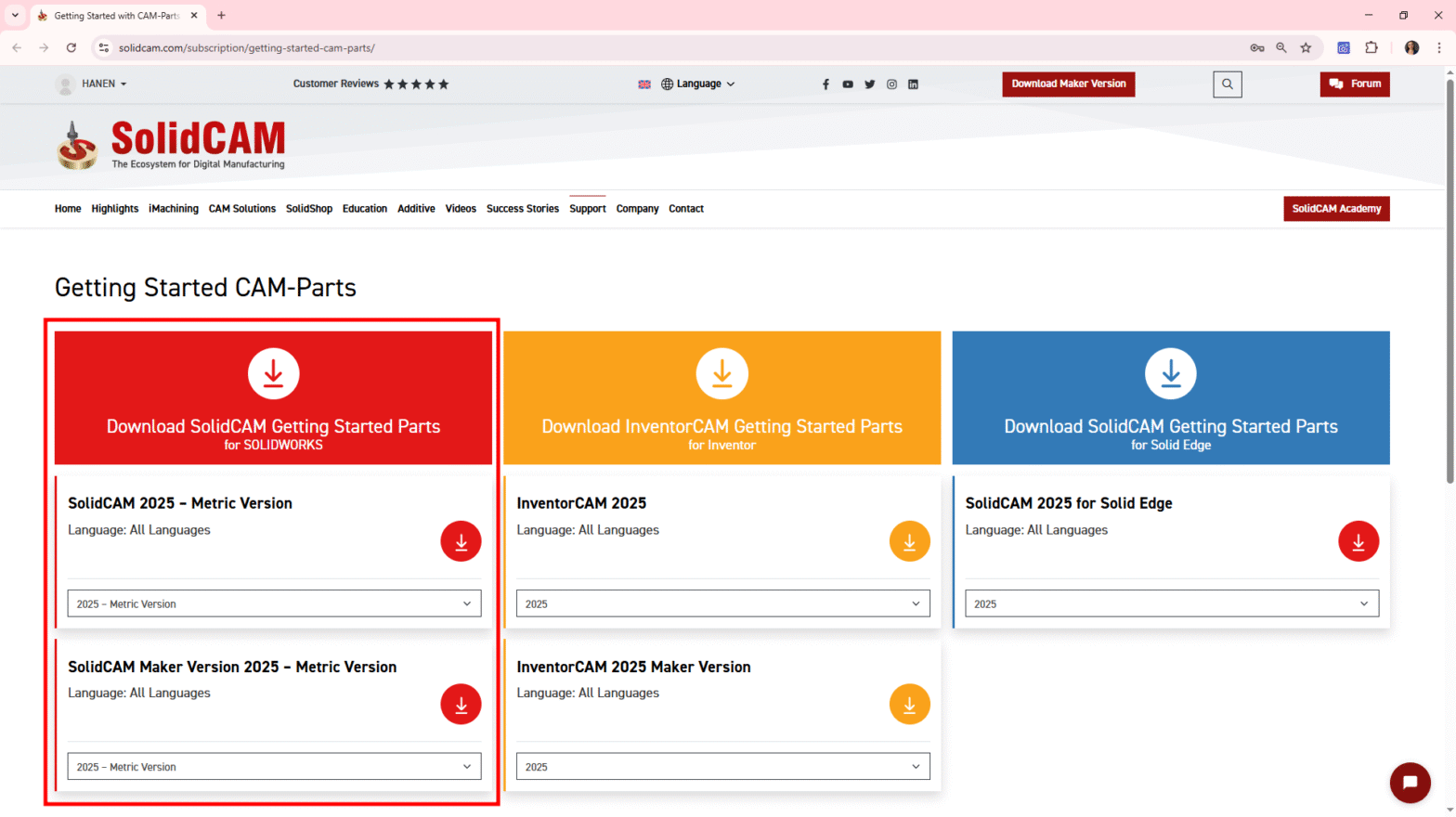Open the Success Stories menu item
This screenshot has width=1456, height=817.
(523, 209)
